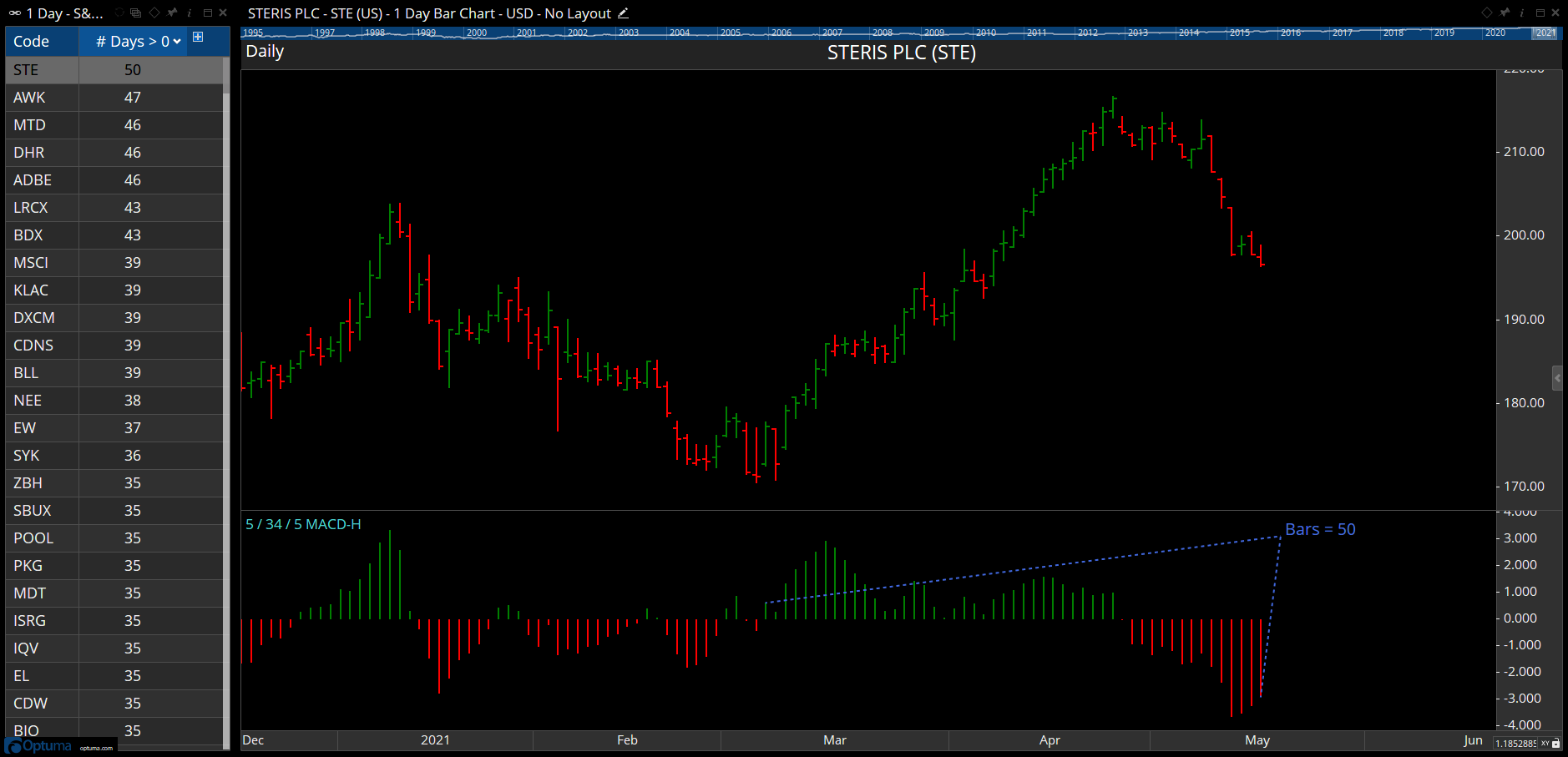Select CDW in the watchlist
1568x757 pixels.
coord(114,704)
